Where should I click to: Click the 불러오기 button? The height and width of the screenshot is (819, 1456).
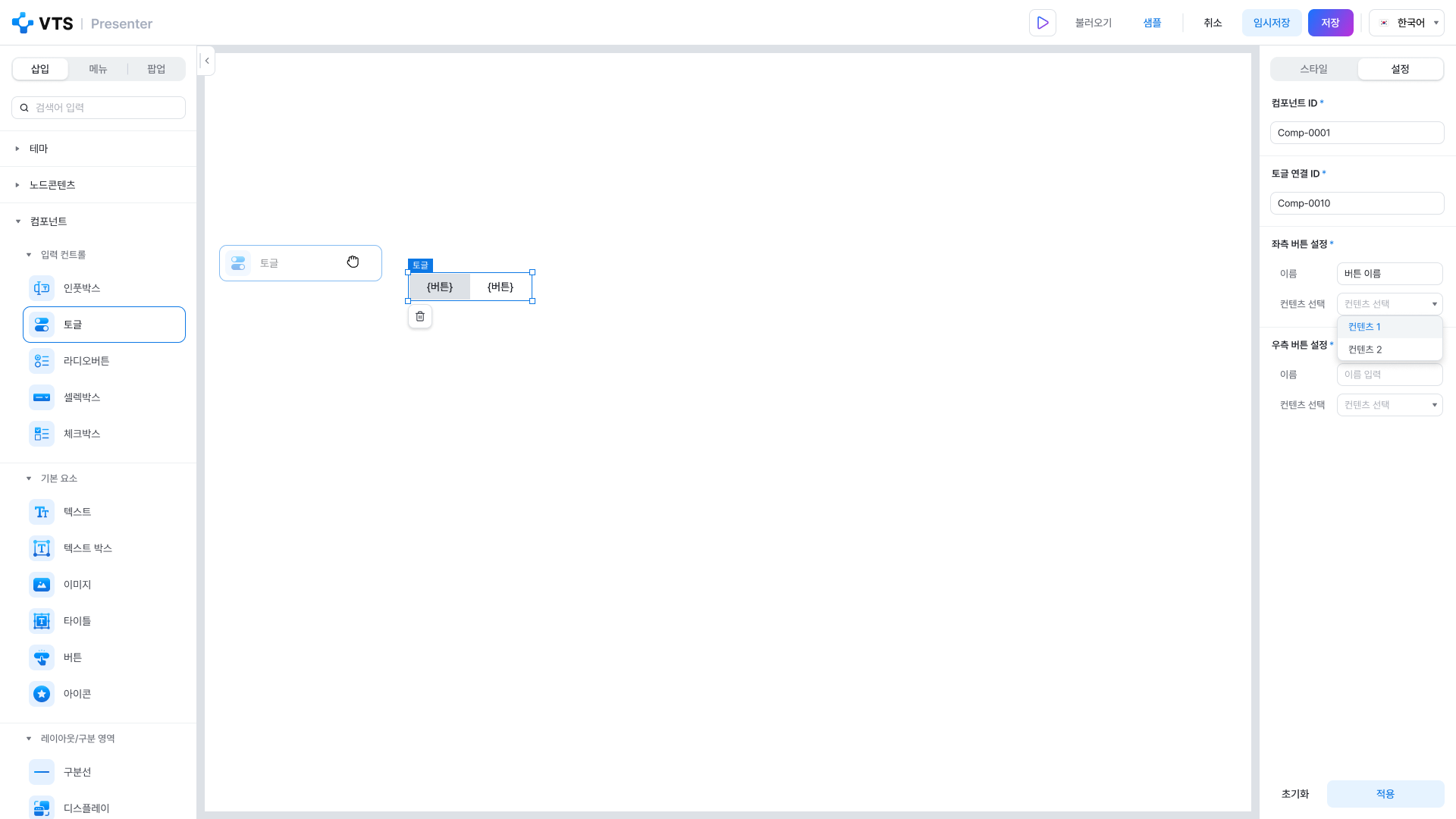1094,23
